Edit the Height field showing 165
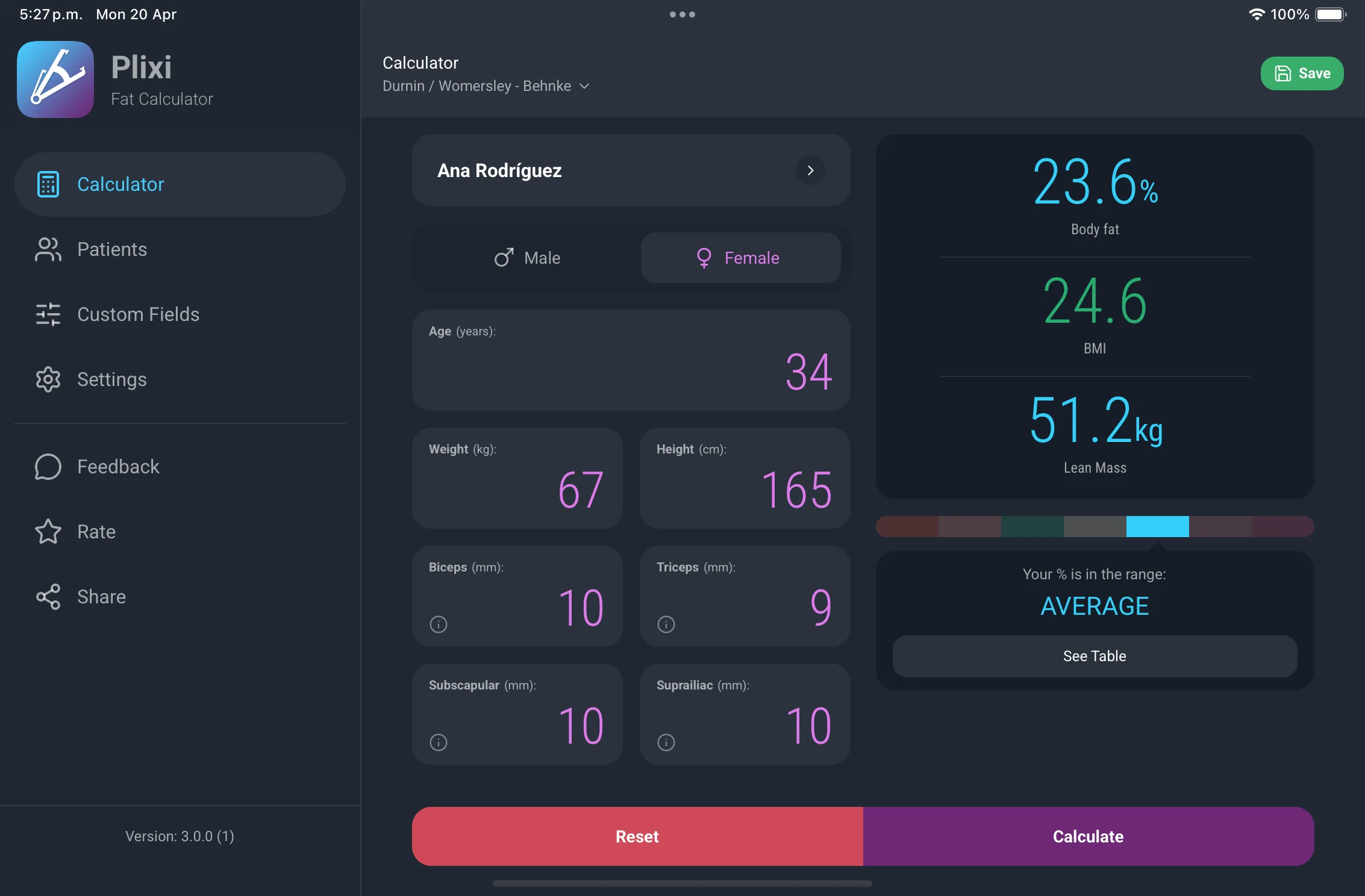The width and height of the screenshot is (1365, 896). tap(745, 478)
